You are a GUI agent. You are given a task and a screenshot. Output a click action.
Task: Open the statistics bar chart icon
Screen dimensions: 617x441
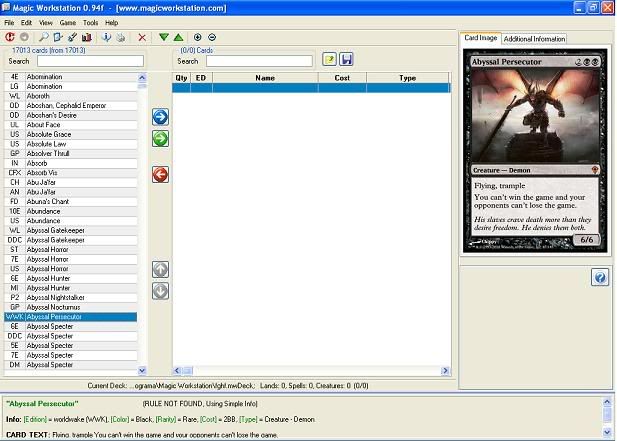tap(87, 37)
